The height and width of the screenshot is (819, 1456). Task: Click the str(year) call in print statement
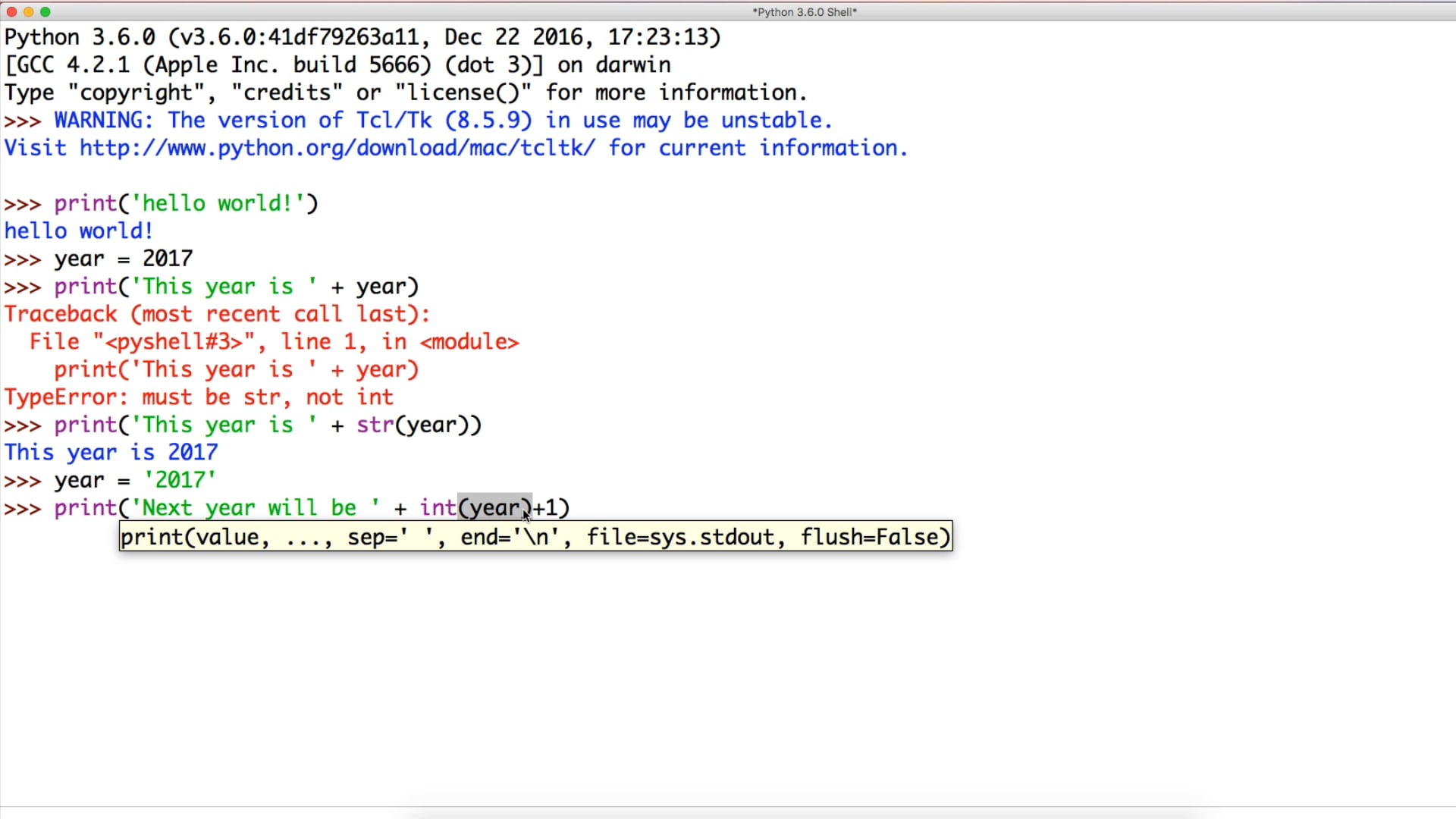point(412,425)
